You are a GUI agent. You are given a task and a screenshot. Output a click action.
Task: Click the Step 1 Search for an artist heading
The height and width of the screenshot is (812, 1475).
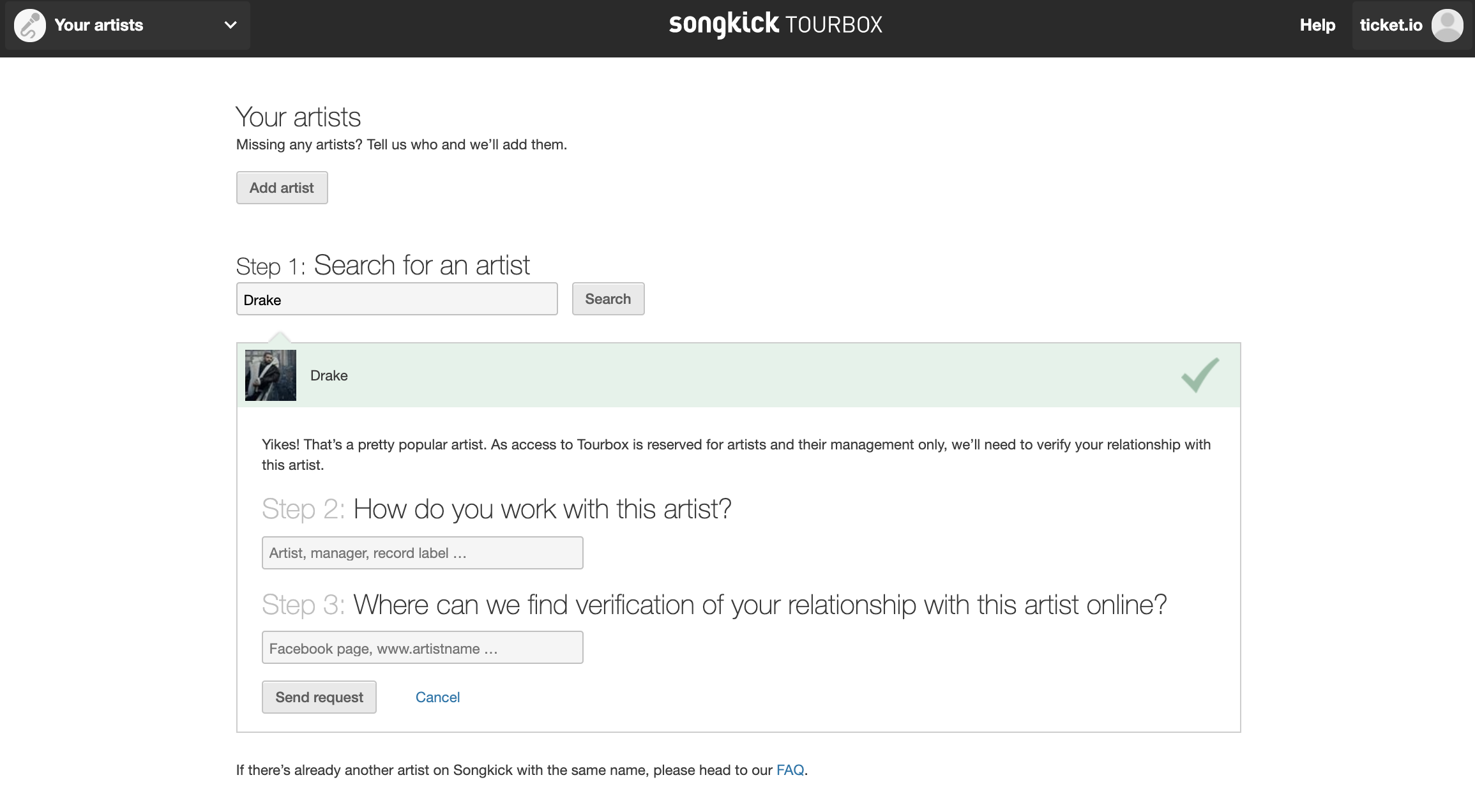(382, 266)
